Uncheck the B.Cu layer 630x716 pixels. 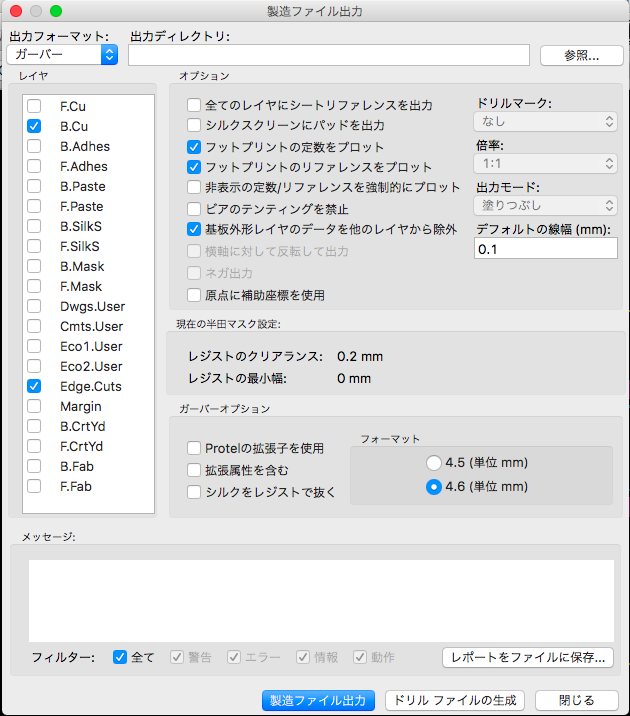34,126
